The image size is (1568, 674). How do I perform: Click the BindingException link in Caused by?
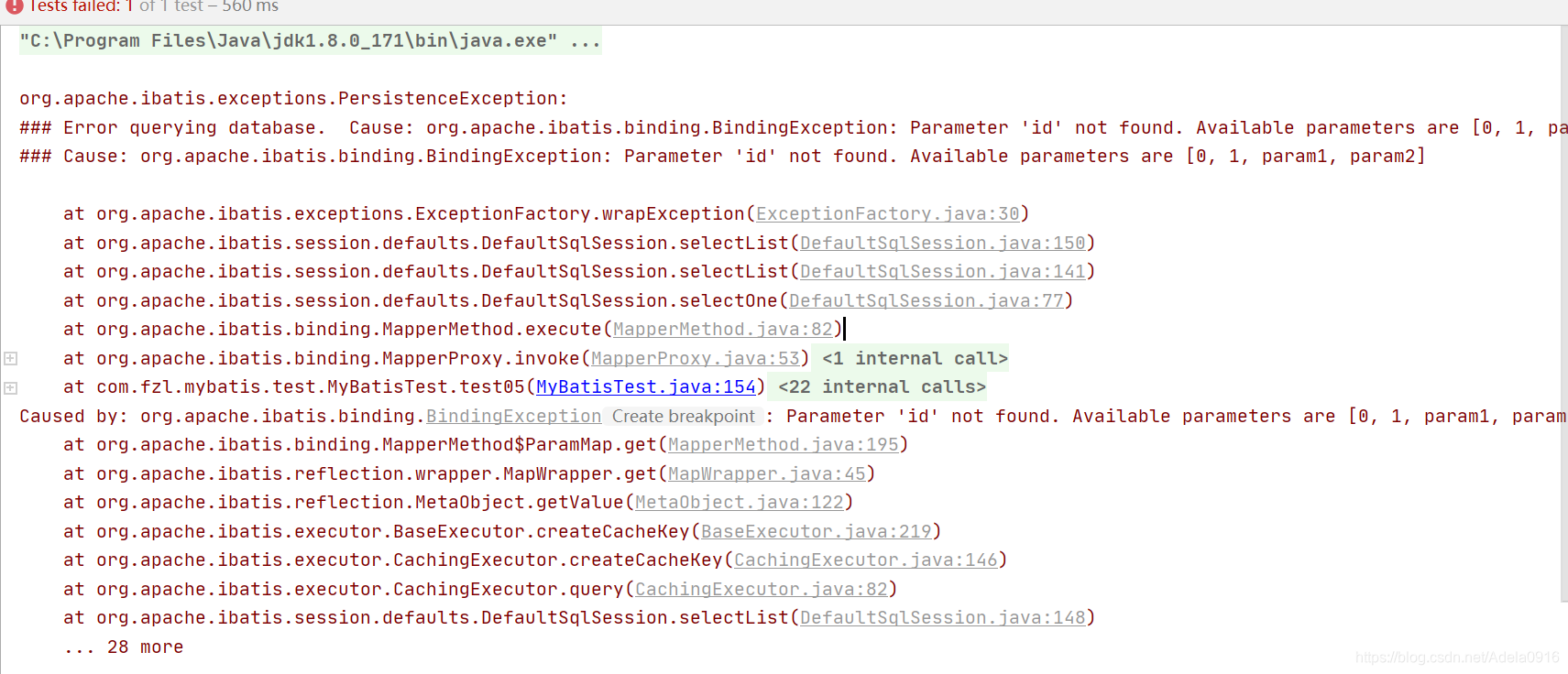(x=513, y=416)
